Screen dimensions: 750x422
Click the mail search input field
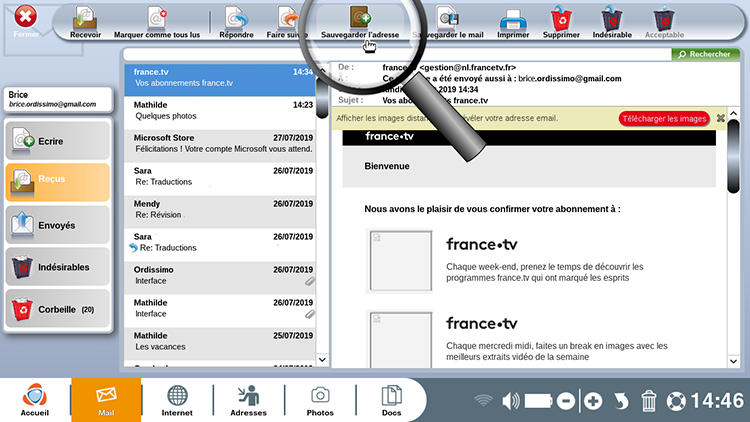pos(397,54)
